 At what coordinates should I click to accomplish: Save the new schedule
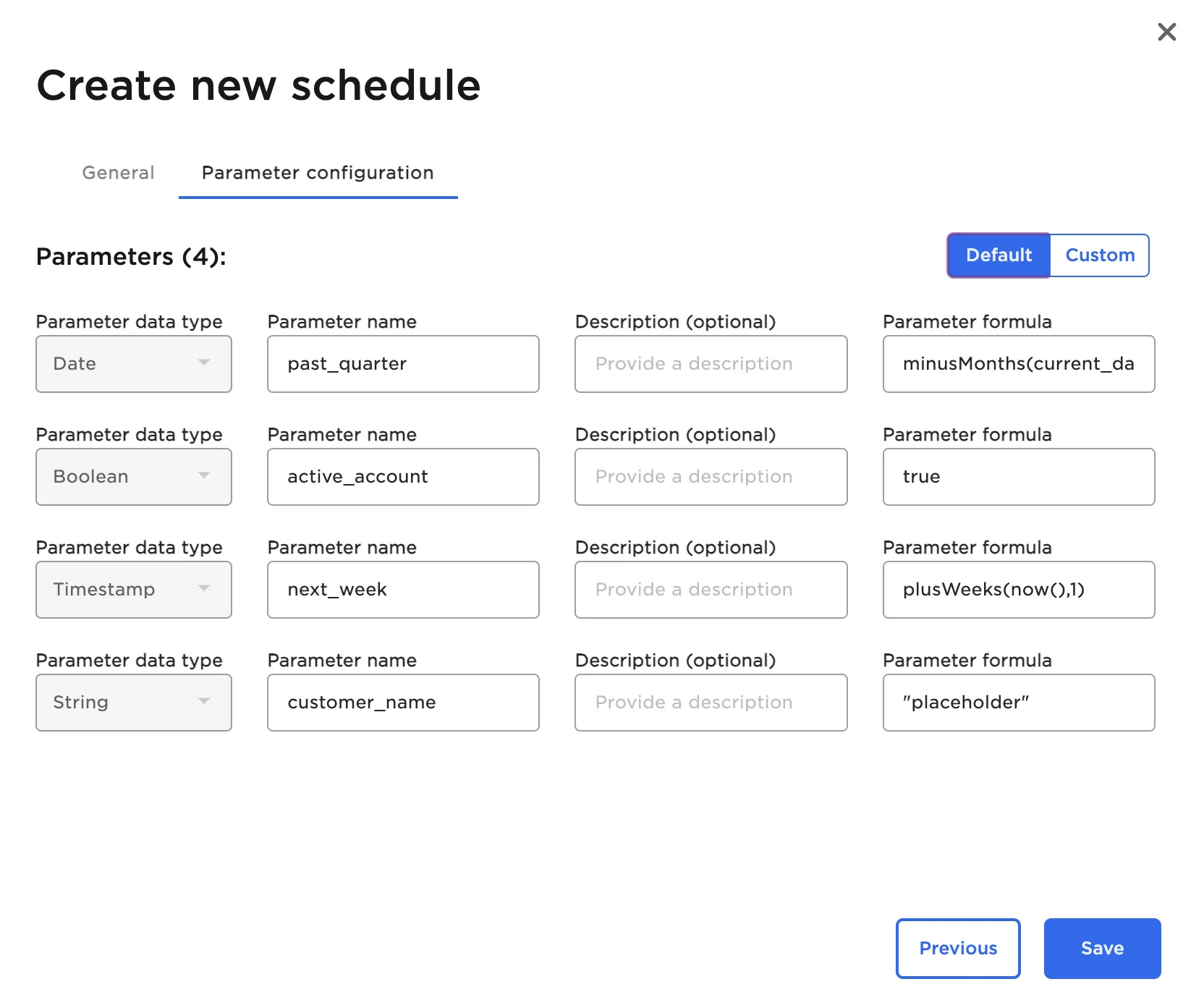point(1101,949)
